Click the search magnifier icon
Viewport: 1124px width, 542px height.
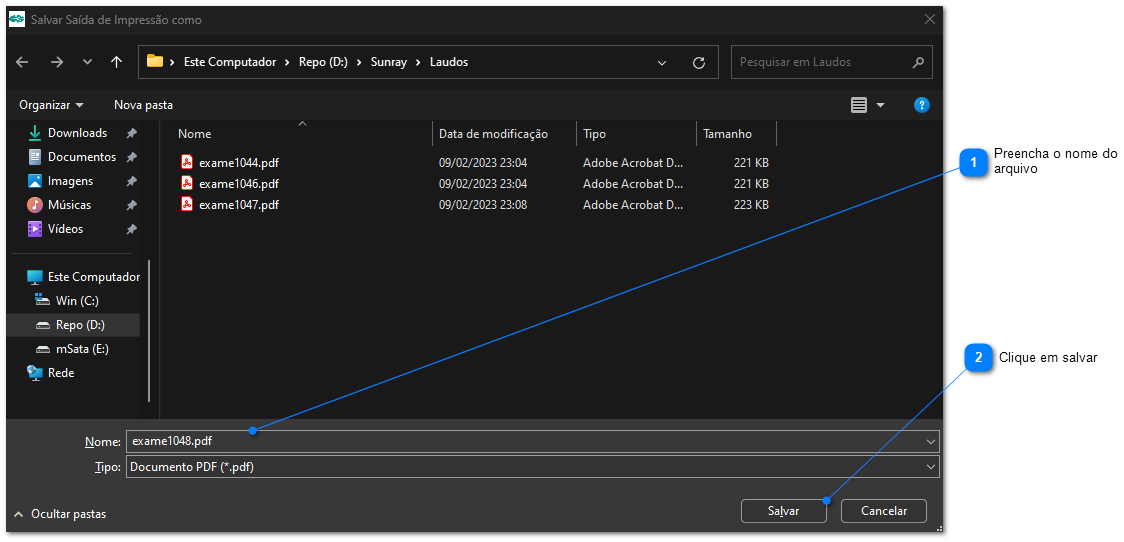(918, 62)
